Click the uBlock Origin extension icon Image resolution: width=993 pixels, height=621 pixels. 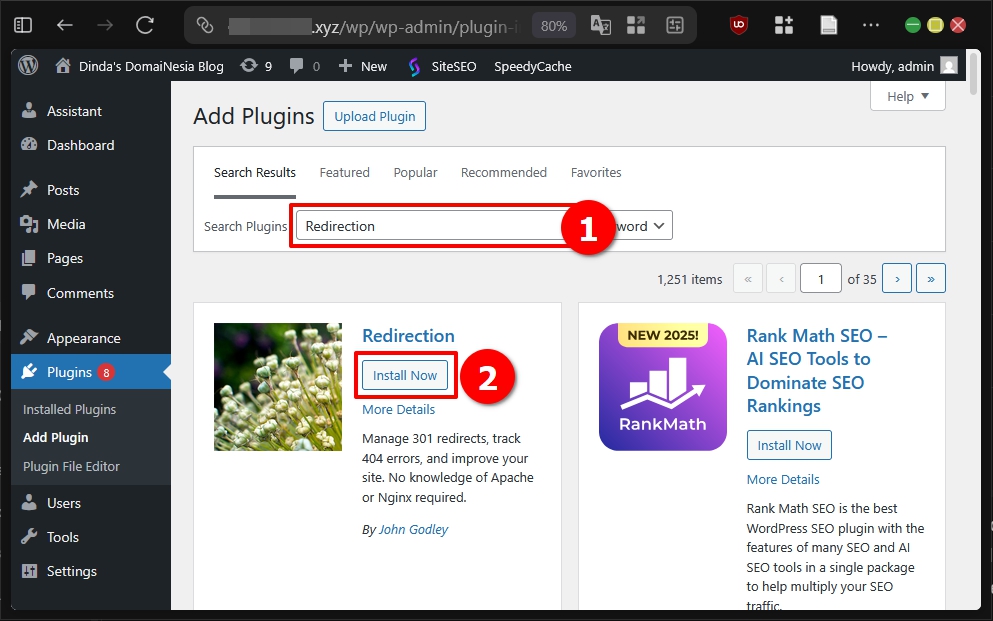click(737, 26)
